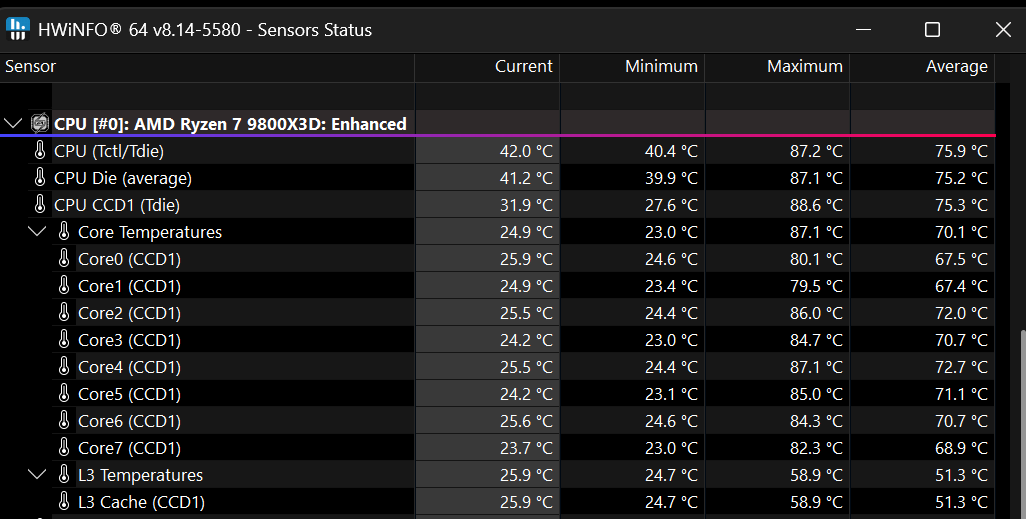This screenshot has height=519, width=1026.
Task: Click thermometer icon of CPU CCD1 (Tdie)
Action: coord(40,204)
